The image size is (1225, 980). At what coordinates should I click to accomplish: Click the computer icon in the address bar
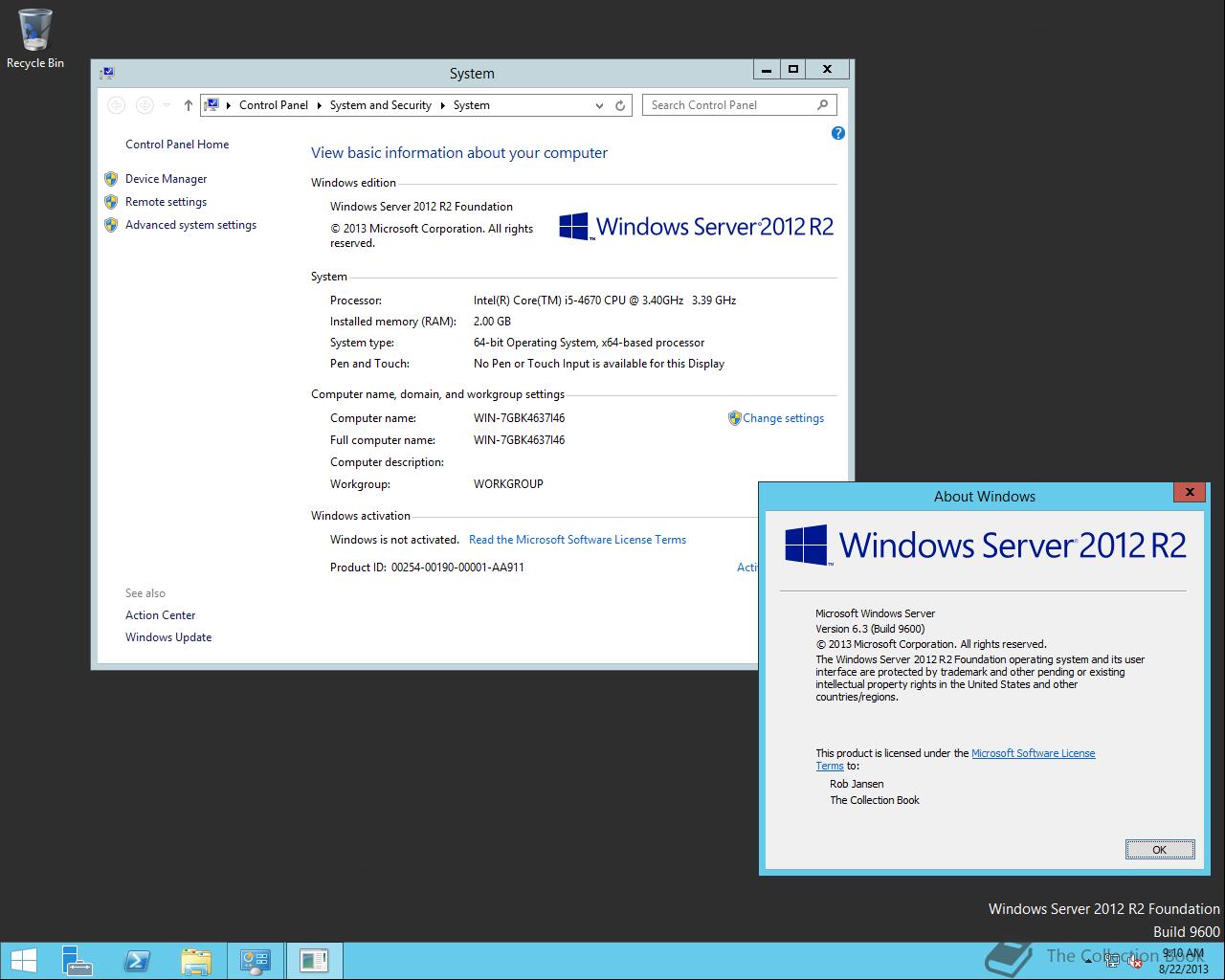click(x=212, y=105)
